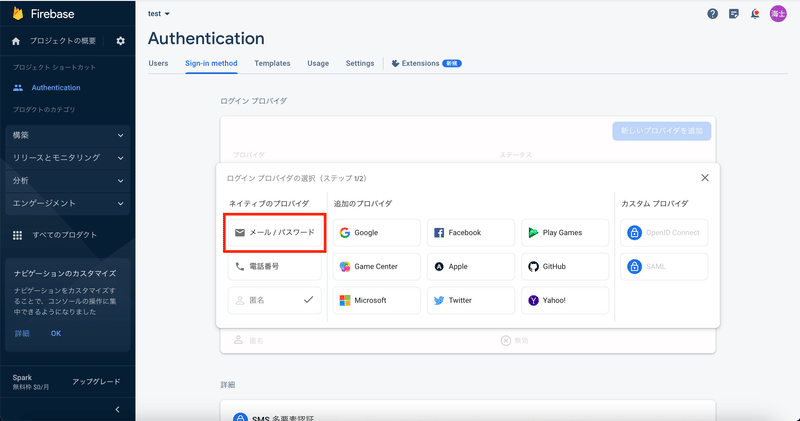The width and height of the screenshot is (800, 421).
Task: Expand the リリースとモニタリング section
Action: click(67, 158)
